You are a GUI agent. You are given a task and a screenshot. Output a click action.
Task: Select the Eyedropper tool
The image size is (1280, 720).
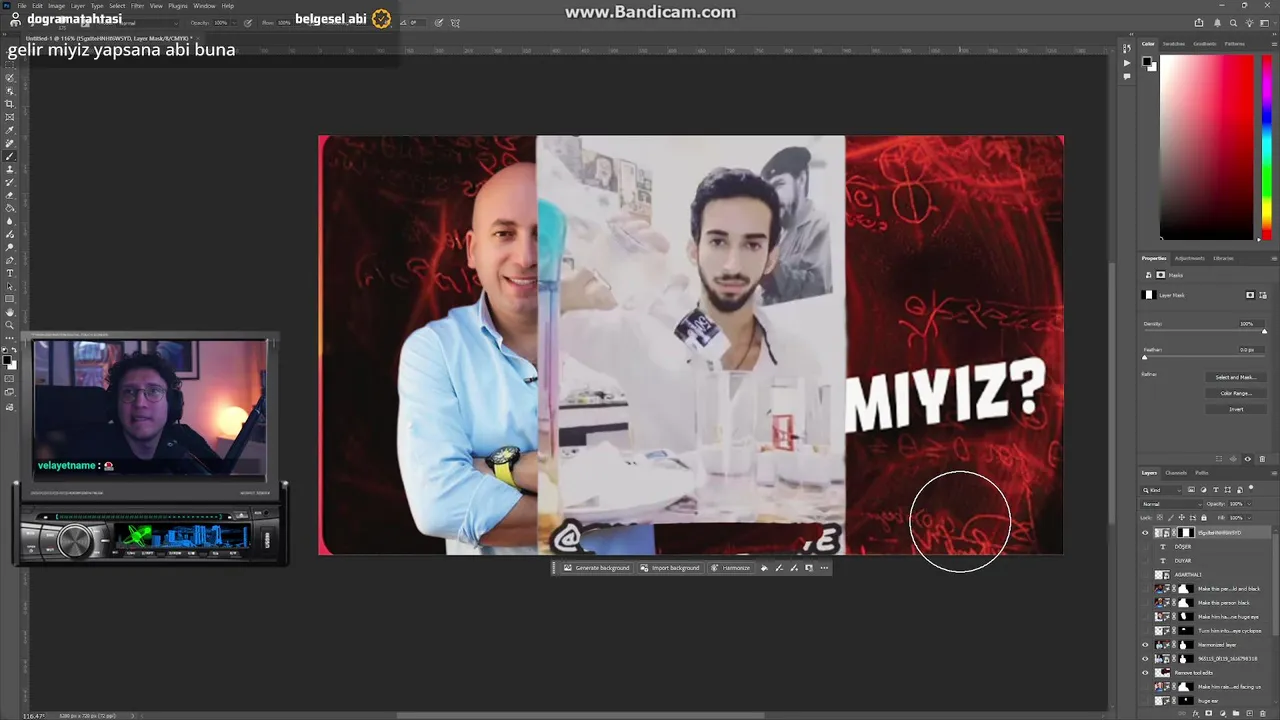10,130
